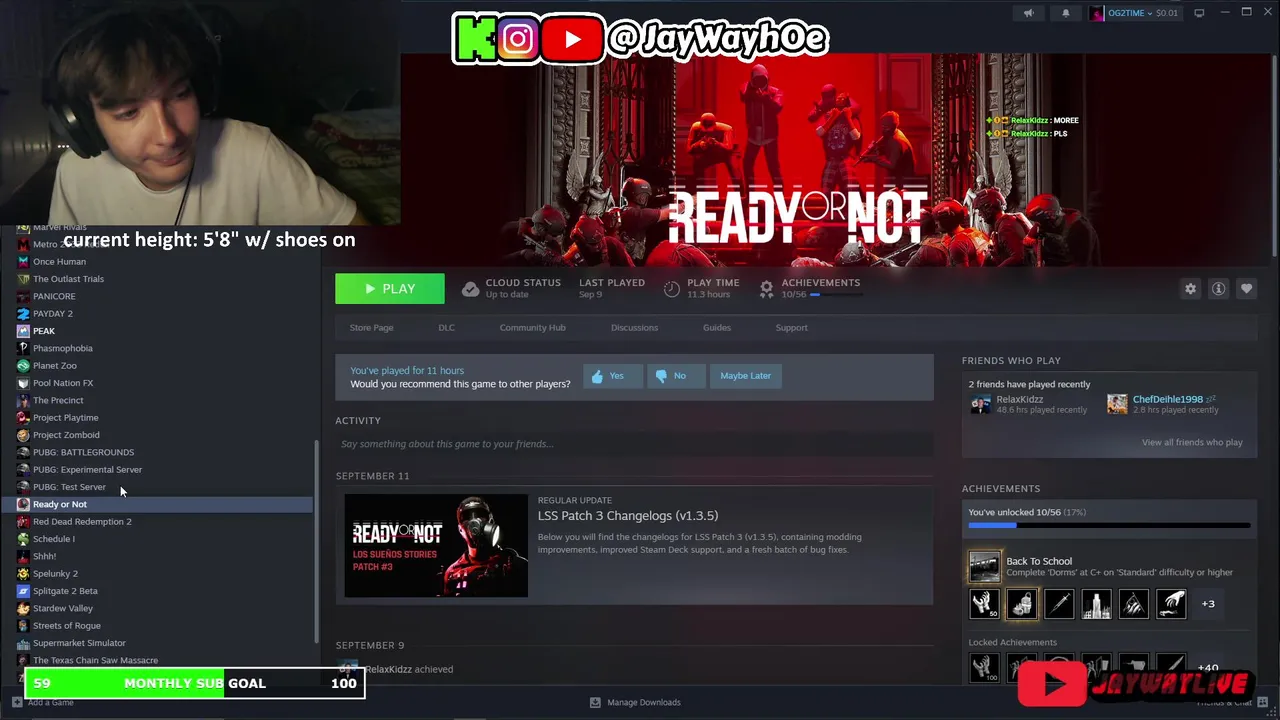The height and width of the screenshot is (720, 1280).
Task: Open the Back To School achievement thumbnail
Action: (x=985, y=567)
